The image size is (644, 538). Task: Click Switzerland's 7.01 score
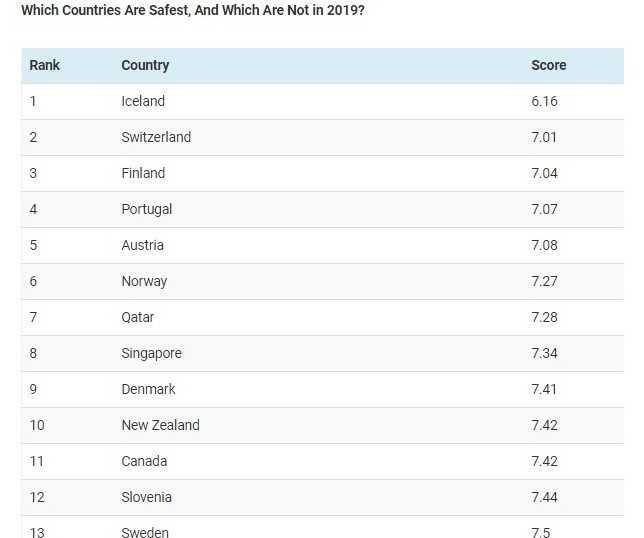point(544,137)
